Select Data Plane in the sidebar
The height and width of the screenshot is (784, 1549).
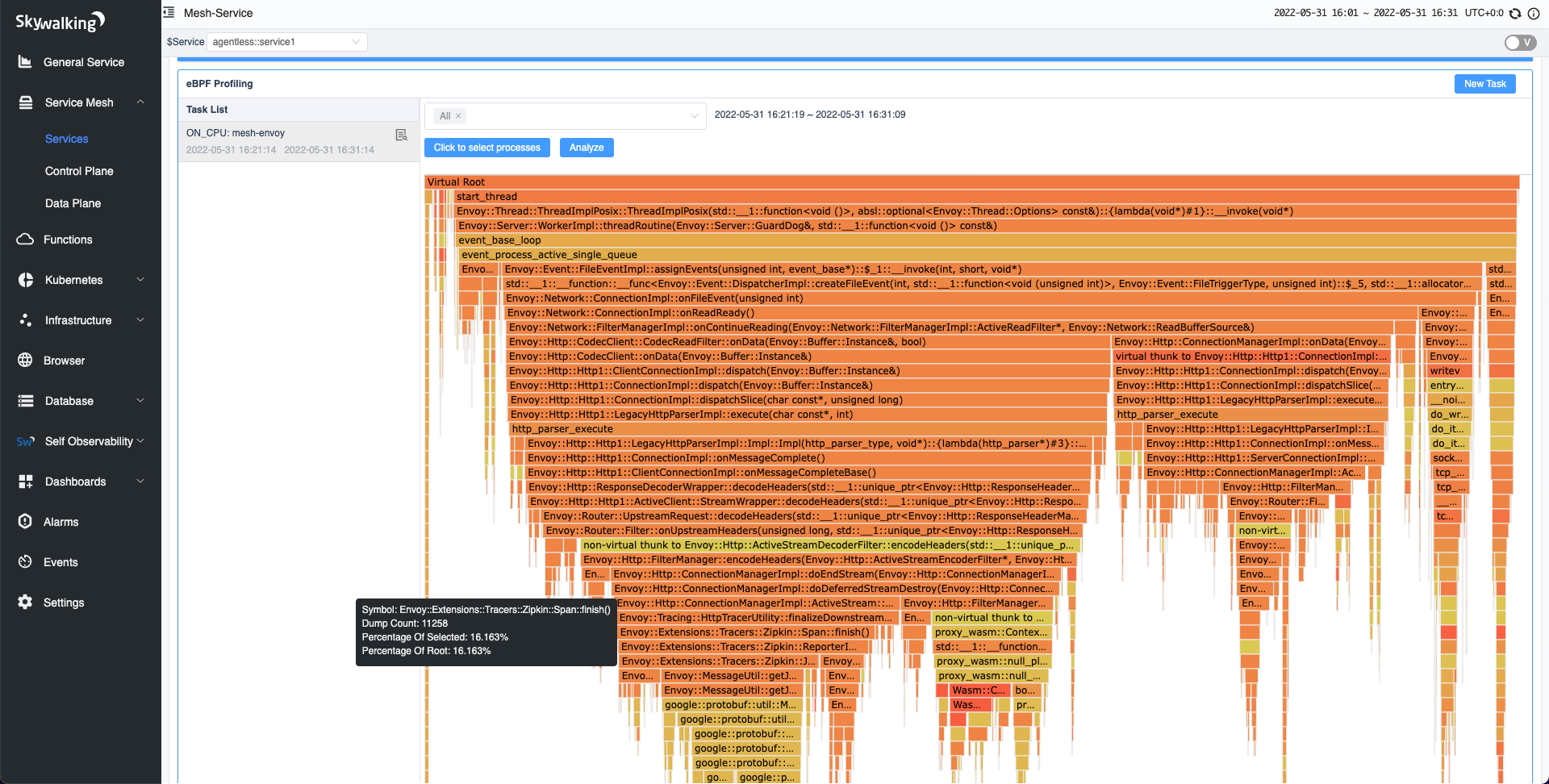click(x=73, y=203)
